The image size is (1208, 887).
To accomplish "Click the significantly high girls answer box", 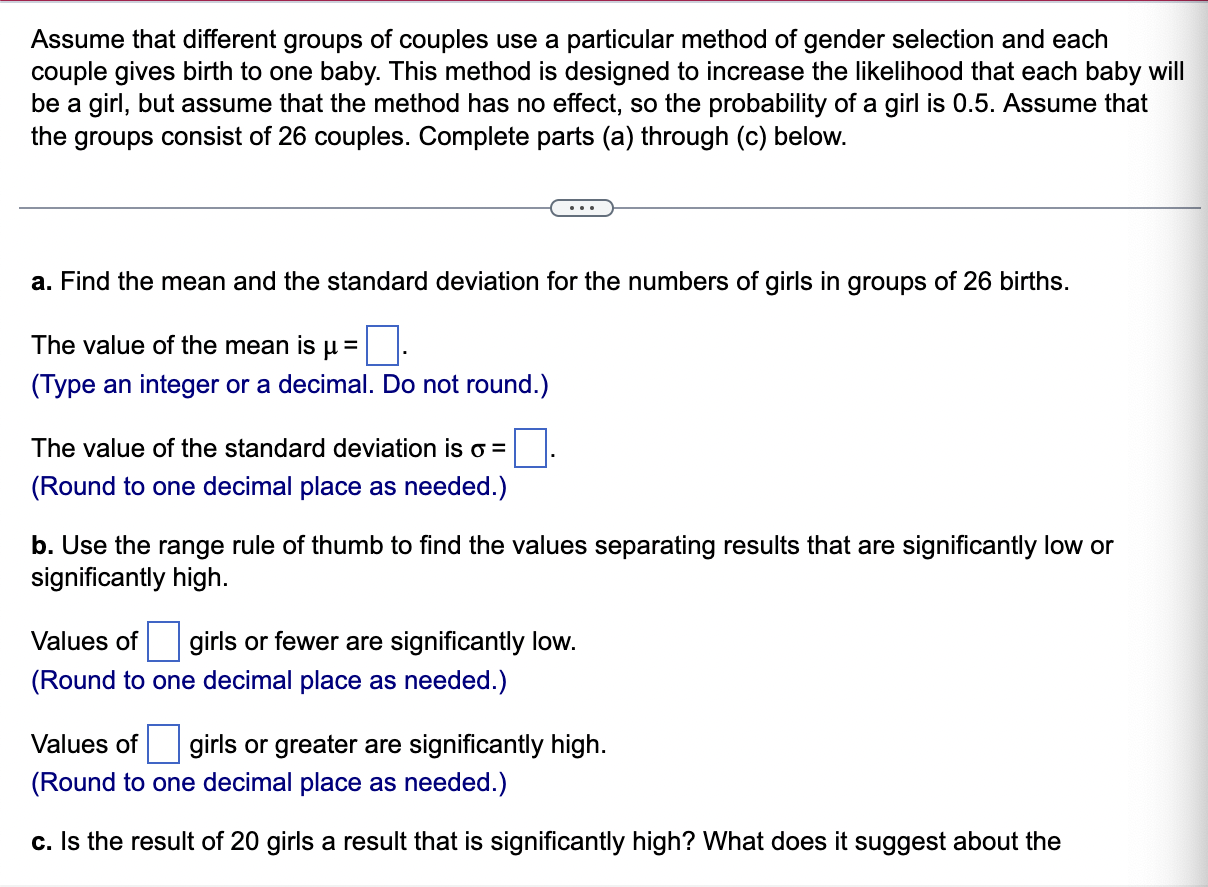I will click(163, 743).
